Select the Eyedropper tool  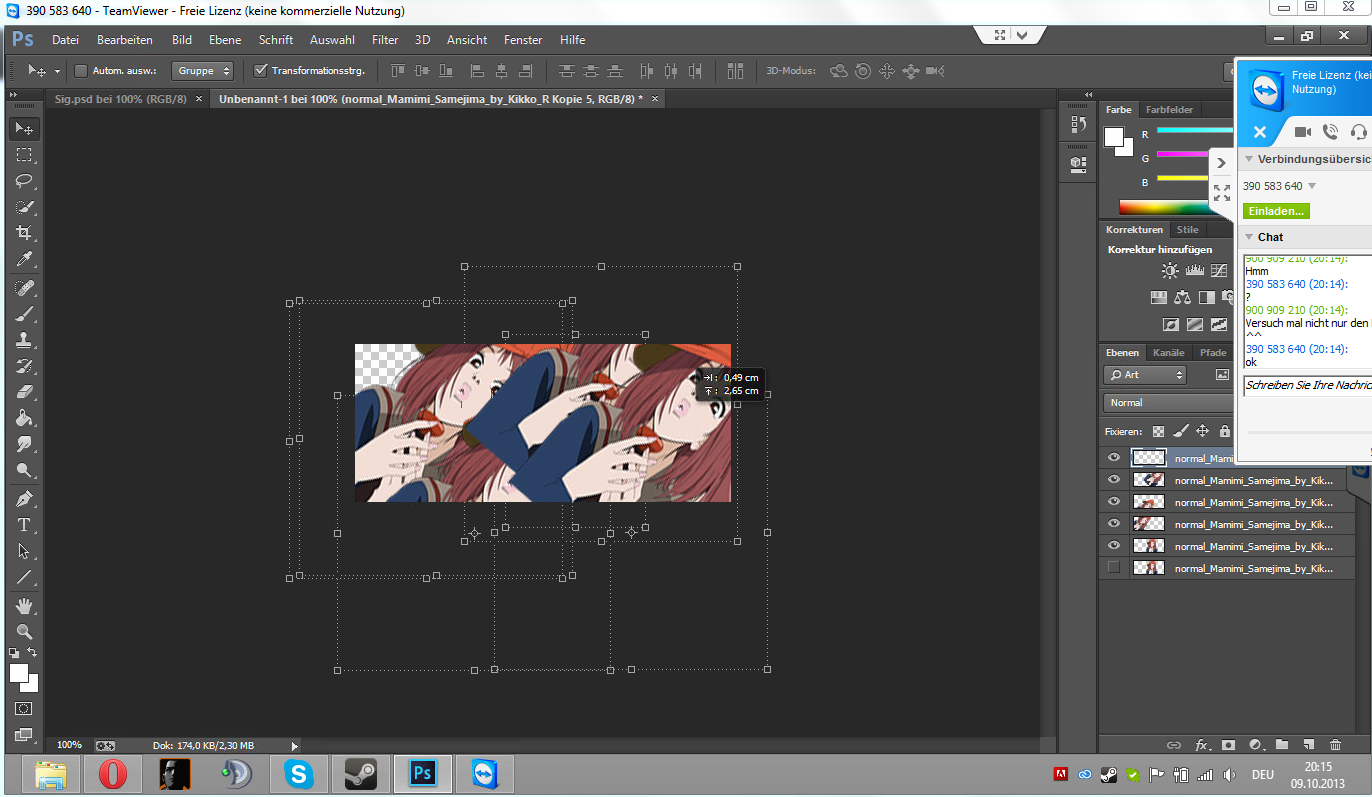tap(24, 260)
